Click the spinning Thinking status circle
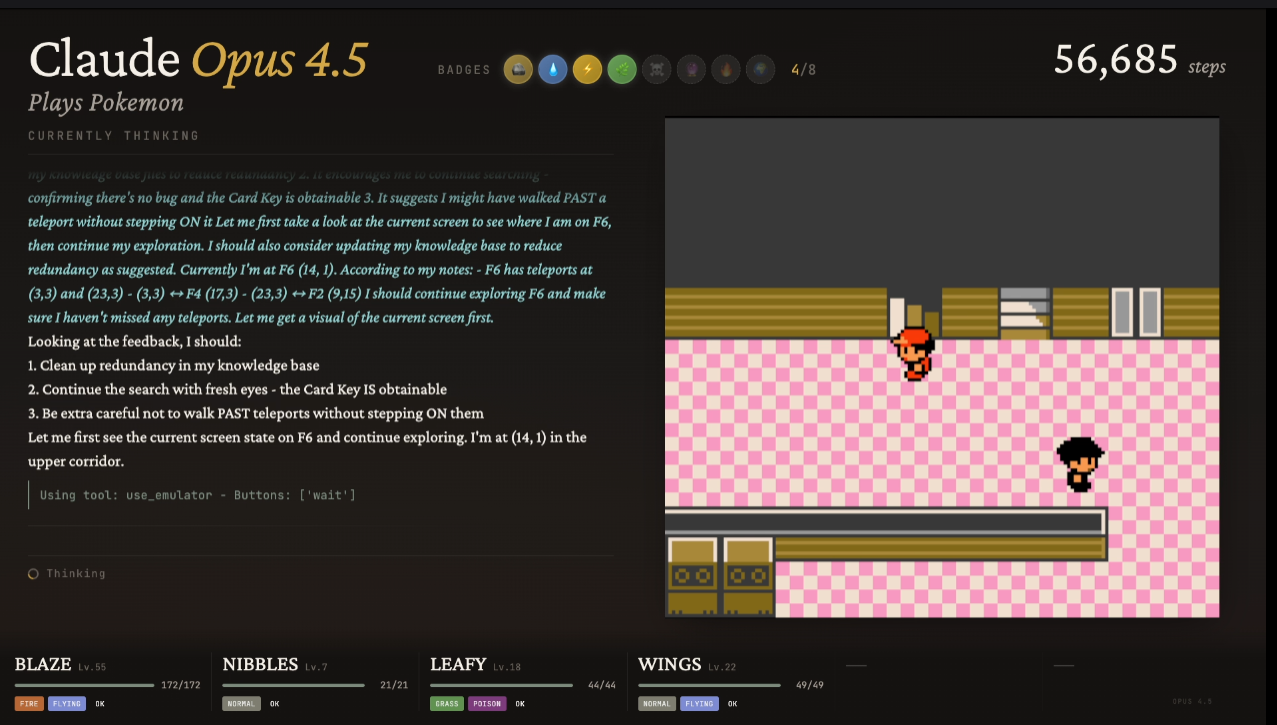This screenshot has width=1277, height=725. pyautogui.click(x=33, y=574)
